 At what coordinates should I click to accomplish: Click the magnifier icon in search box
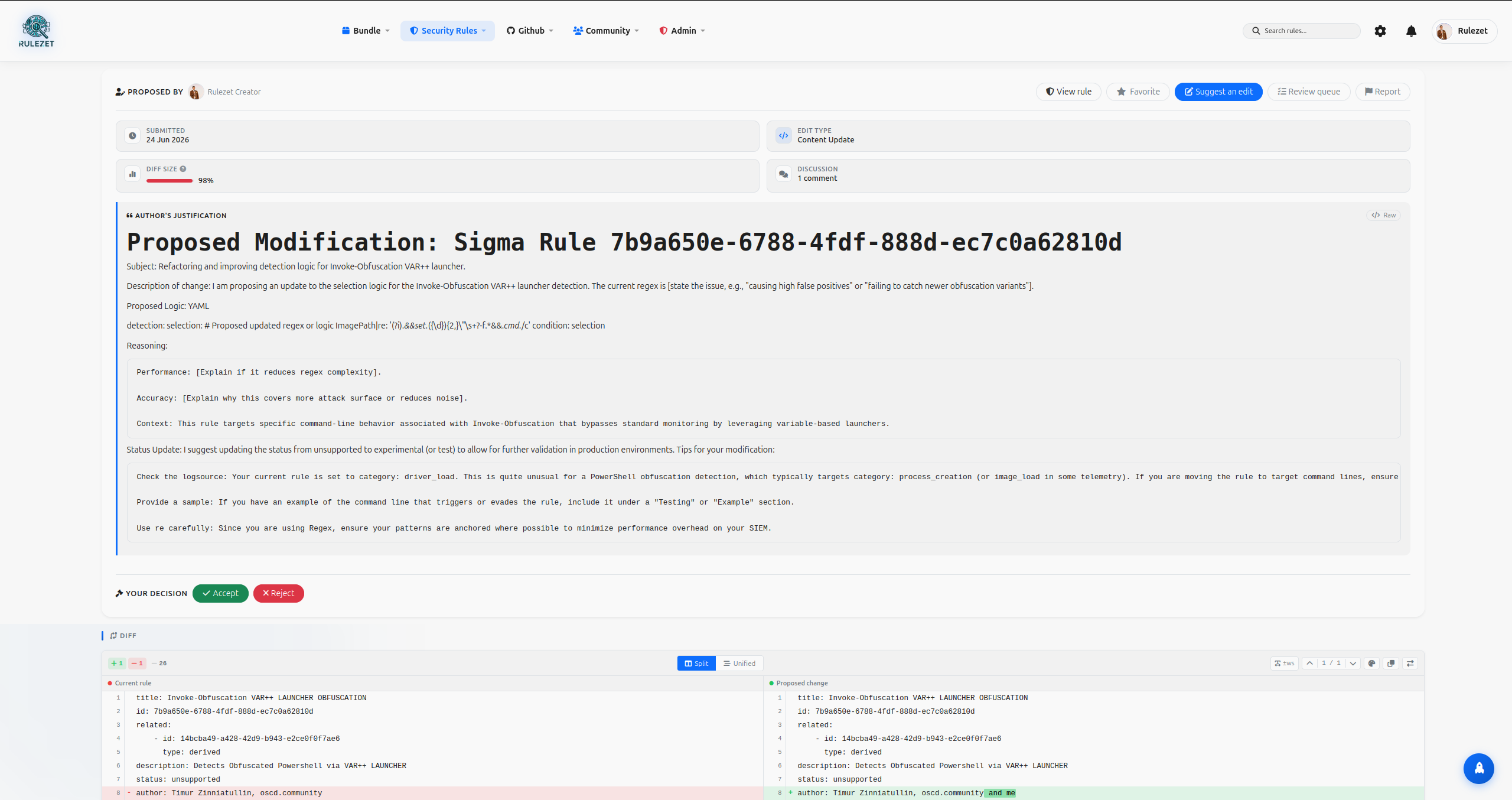(1256, 31)
